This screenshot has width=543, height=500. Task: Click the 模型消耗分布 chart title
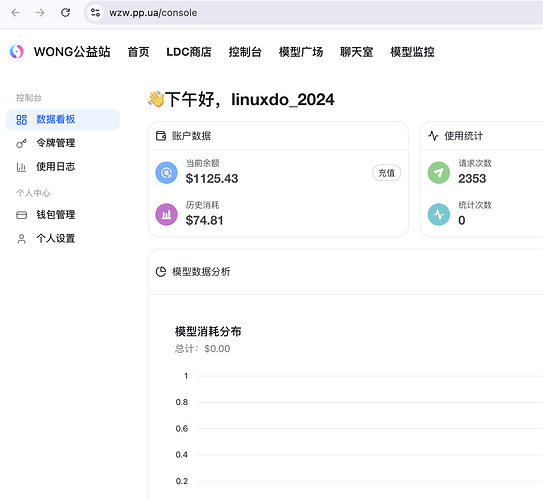click(x=208, y=331)
